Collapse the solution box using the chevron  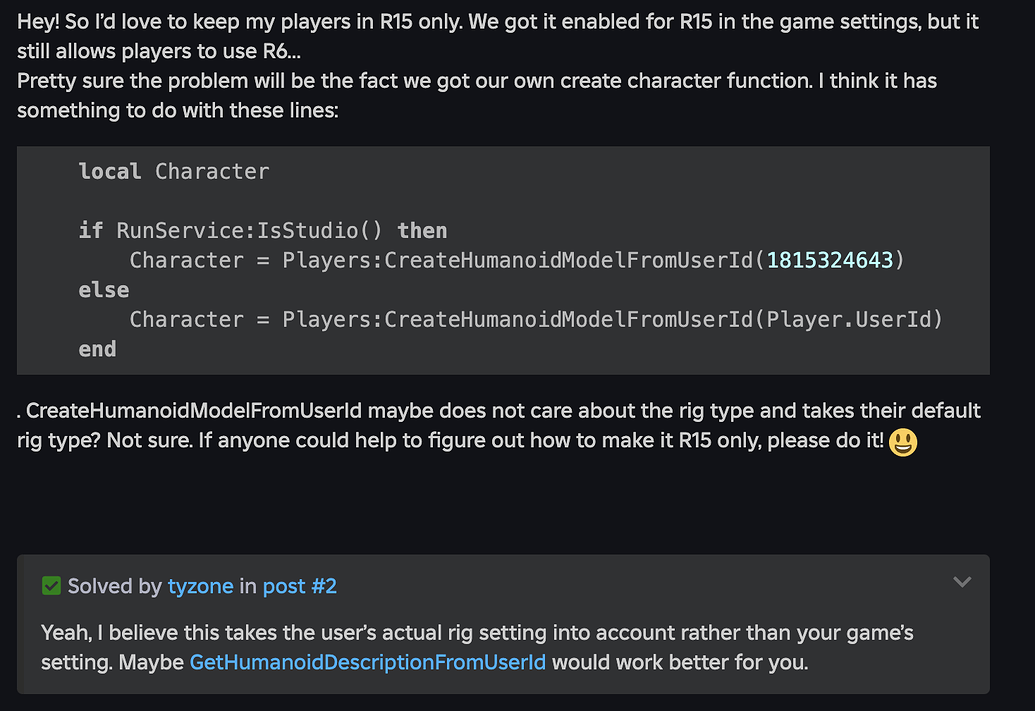[962, 581]
